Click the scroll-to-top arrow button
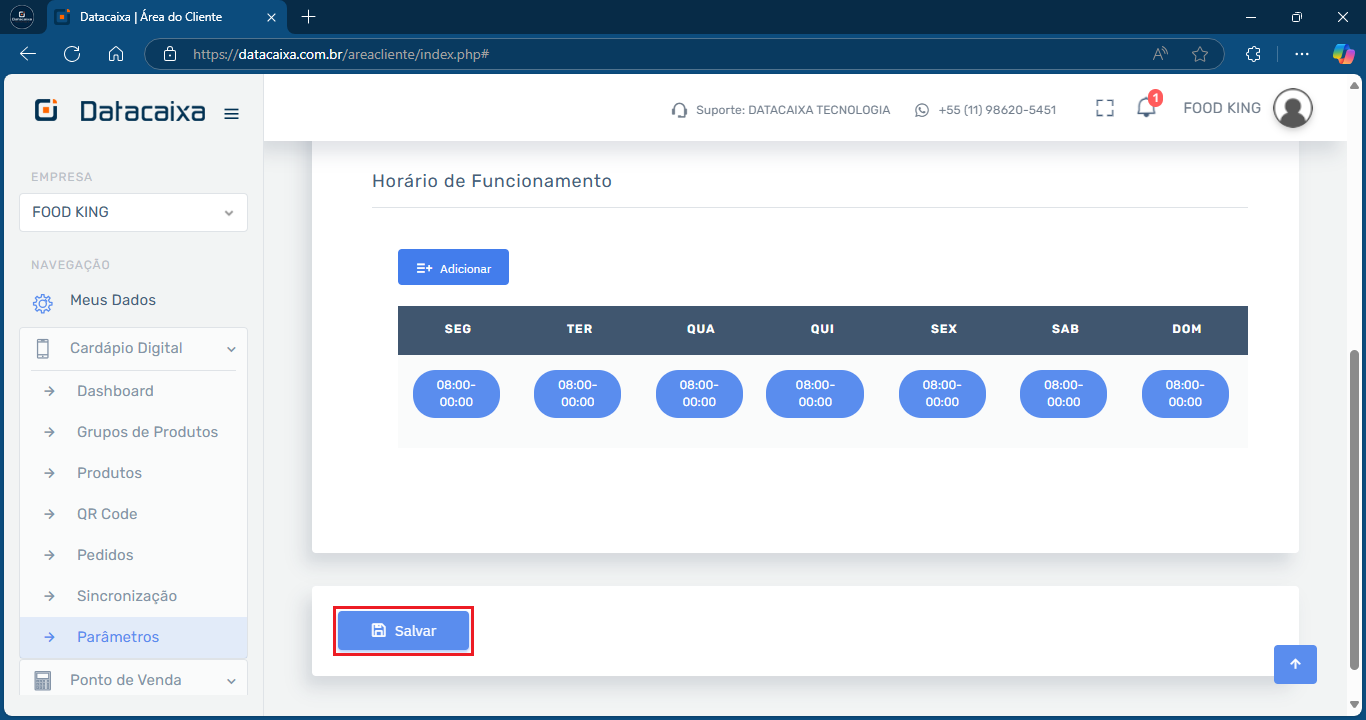Image resolution: width=1366 pixels, height=720 pixels. click(1295, 664)
